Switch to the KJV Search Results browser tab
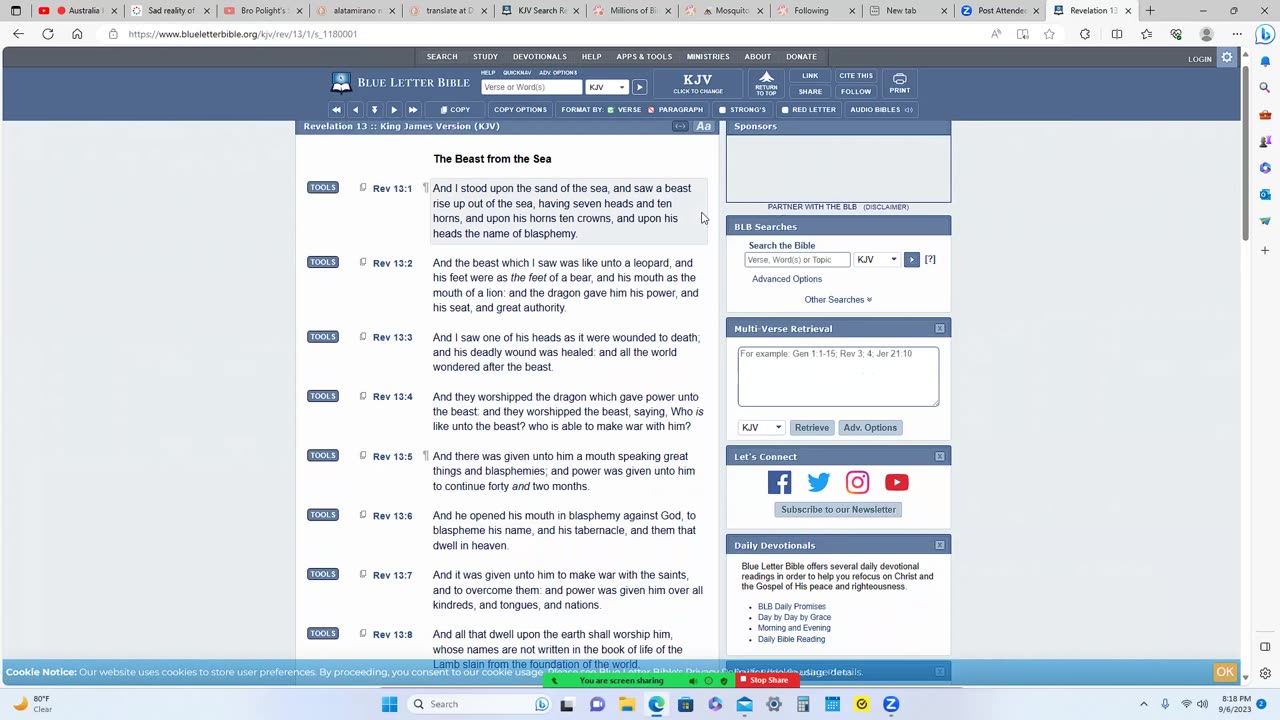 534,11
